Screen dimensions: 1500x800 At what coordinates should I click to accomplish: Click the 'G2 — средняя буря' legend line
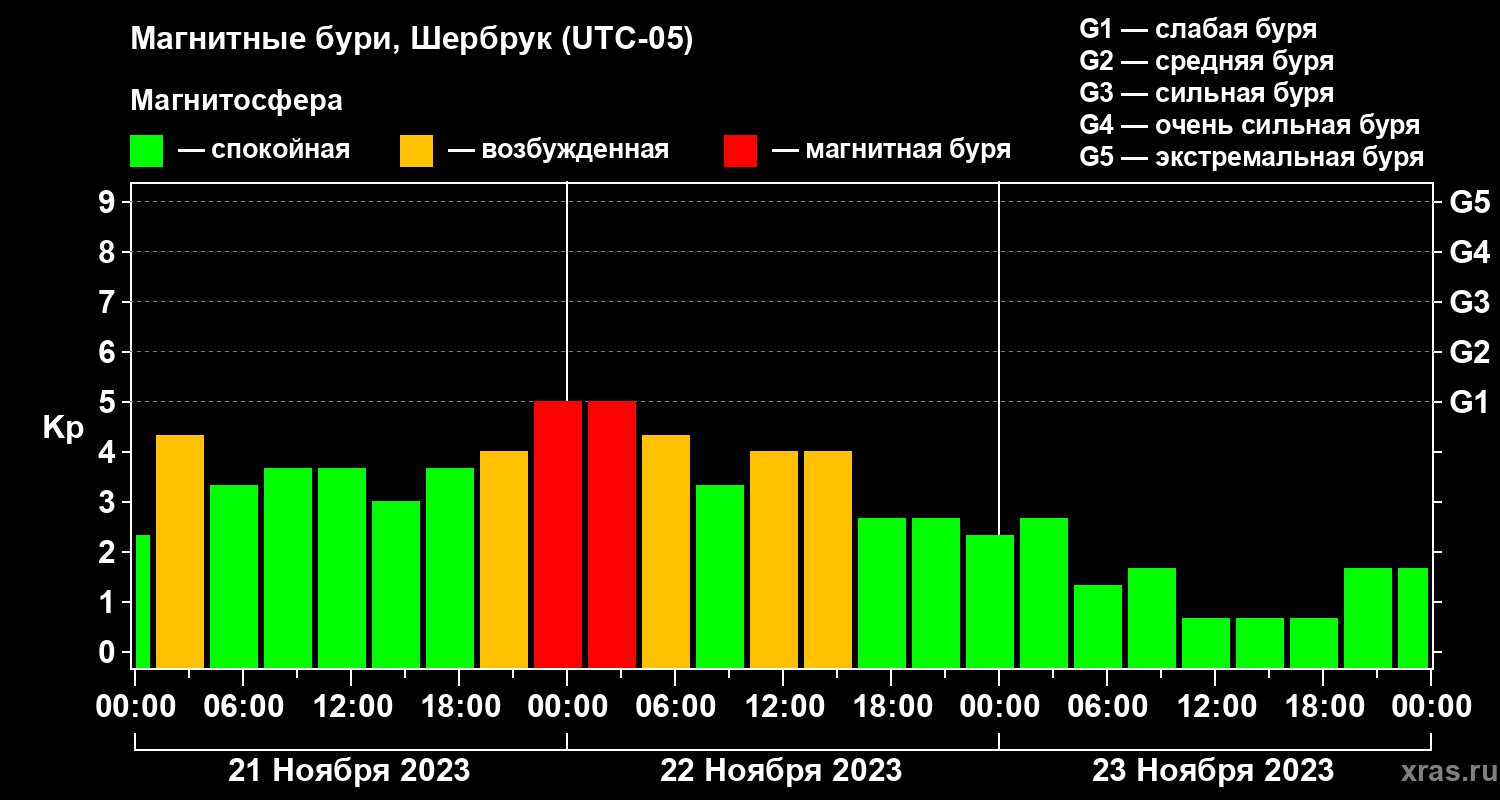[x=1206, y=61]
